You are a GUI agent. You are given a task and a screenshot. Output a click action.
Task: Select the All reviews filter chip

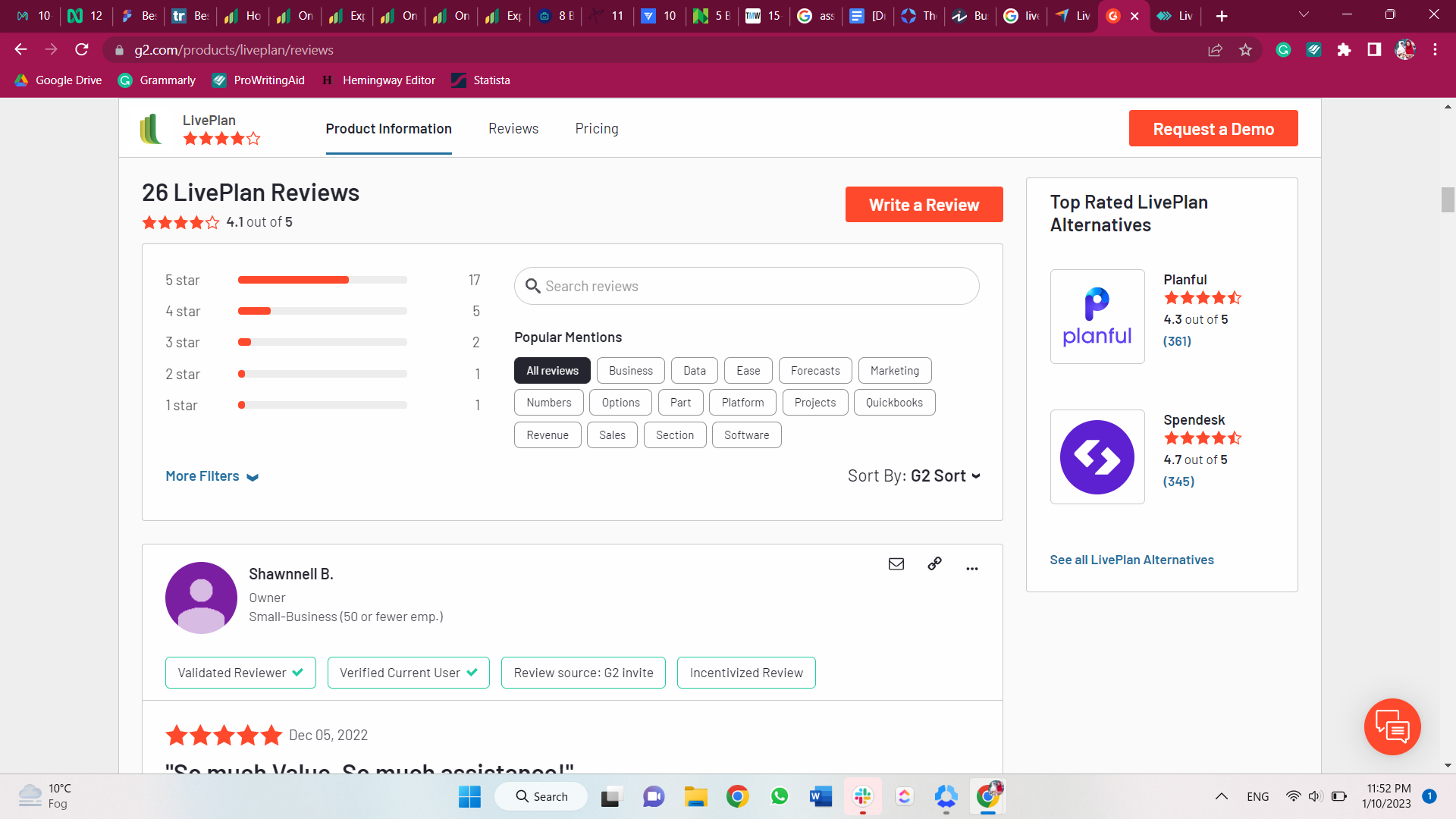click(552, 371)
